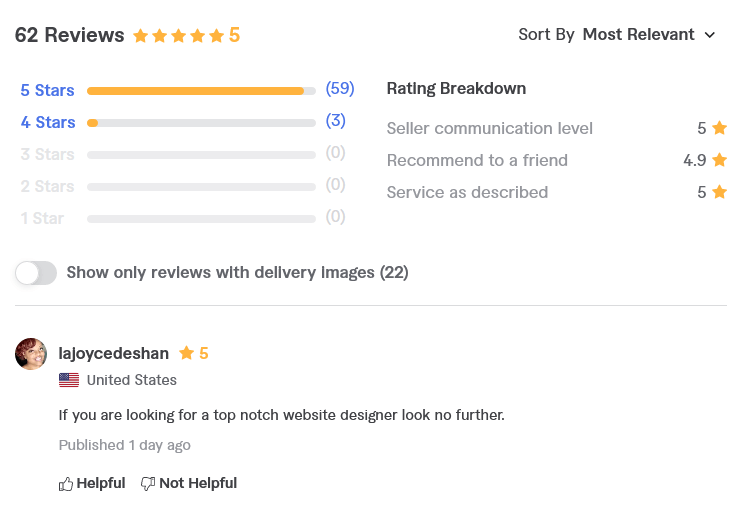
Task: Click the Seller communication level star
Action: 719,128
